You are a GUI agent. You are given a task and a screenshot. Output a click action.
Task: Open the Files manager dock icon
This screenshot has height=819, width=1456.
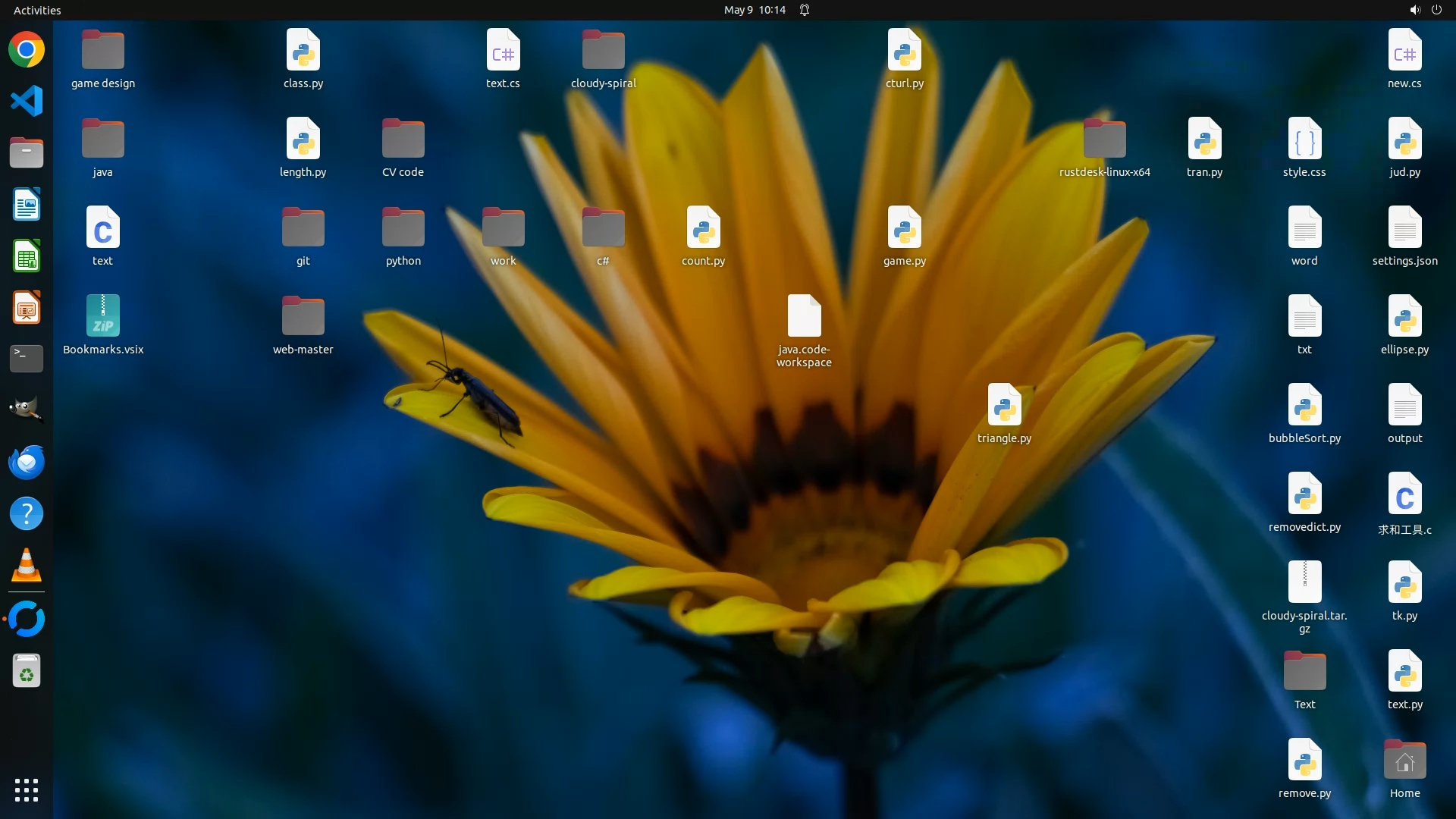[27, 153]
